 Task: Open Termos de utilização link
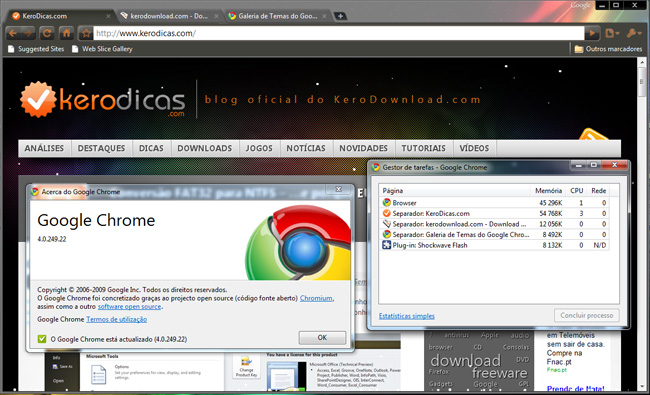(116, 319)
